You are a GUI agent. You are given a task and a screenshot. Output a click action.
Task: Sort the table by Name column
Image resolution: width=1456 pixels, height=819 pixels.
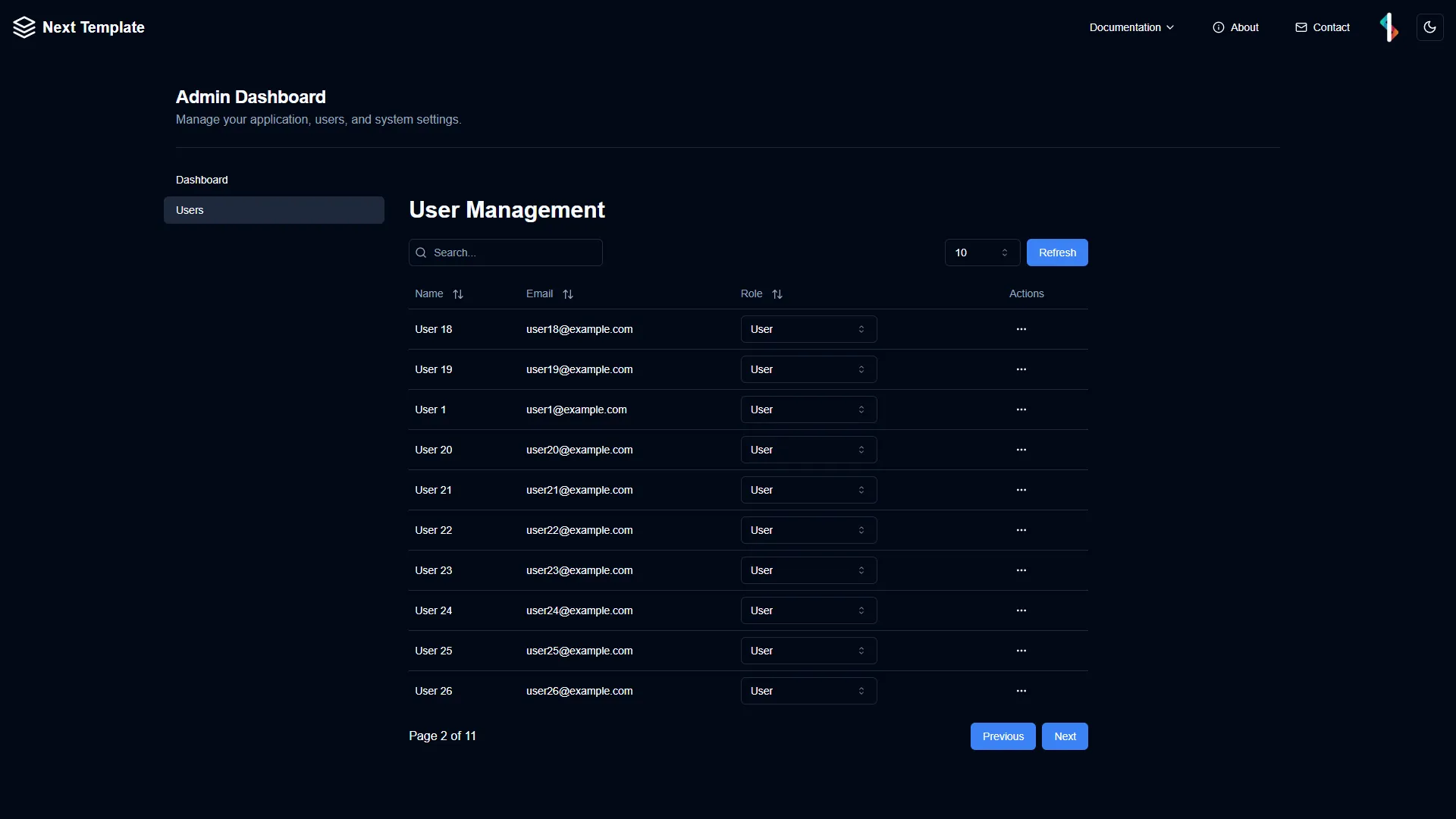pos(458,293)
